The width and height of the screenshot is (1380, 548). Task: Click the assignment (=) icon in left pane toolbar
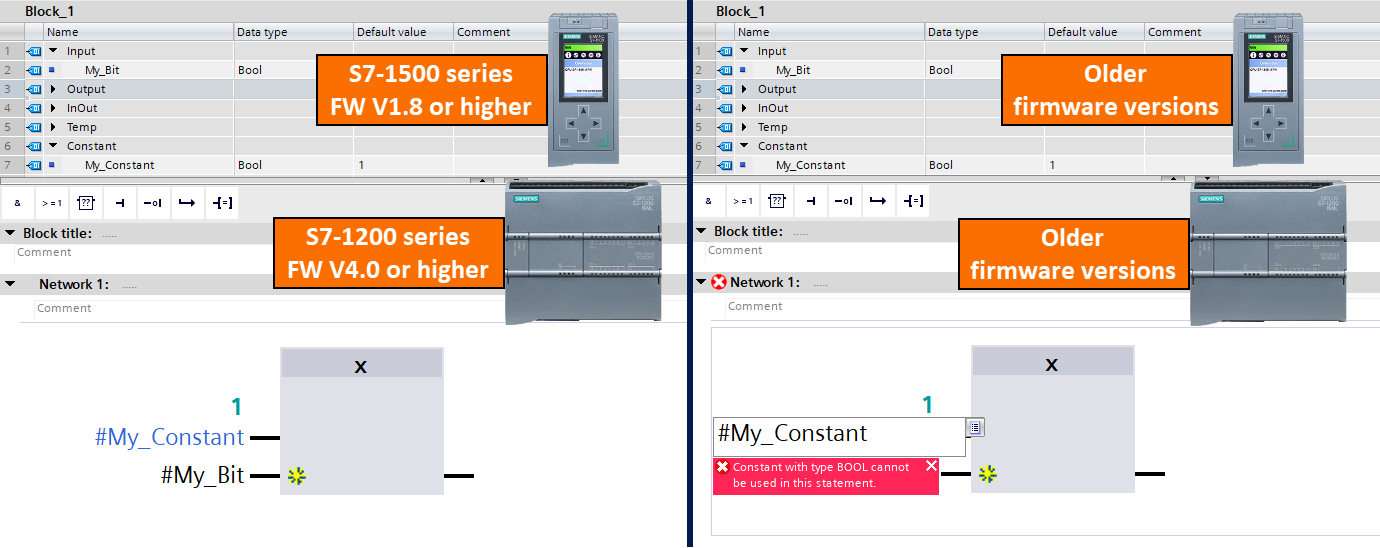[x=221, y=202]
